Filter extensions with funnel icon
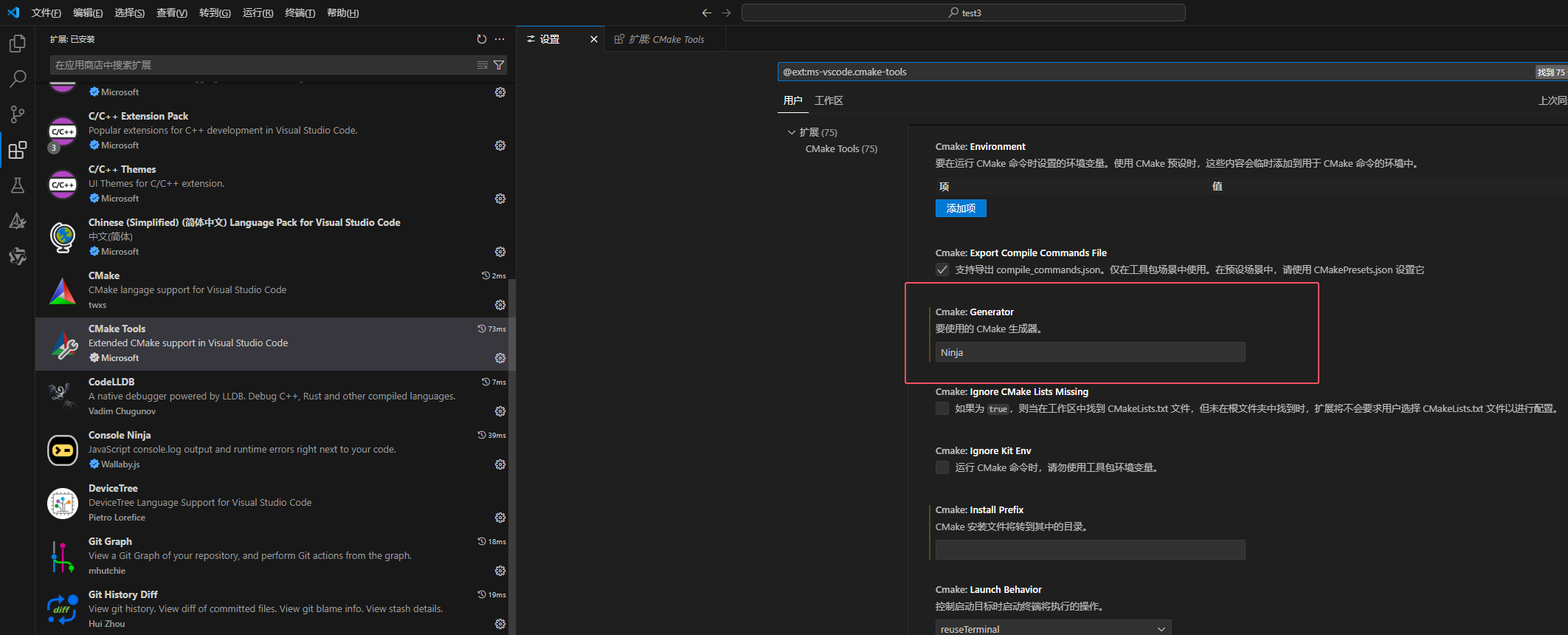 pos(499,65)
